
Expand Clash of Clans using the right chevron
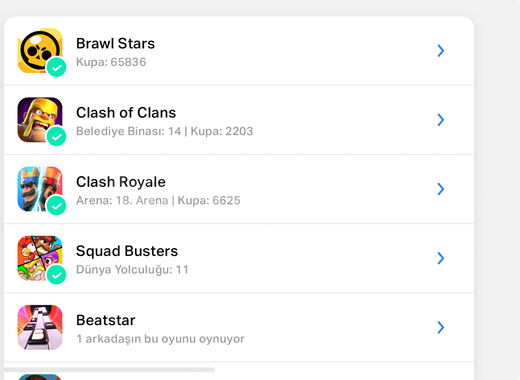[441, 120]
